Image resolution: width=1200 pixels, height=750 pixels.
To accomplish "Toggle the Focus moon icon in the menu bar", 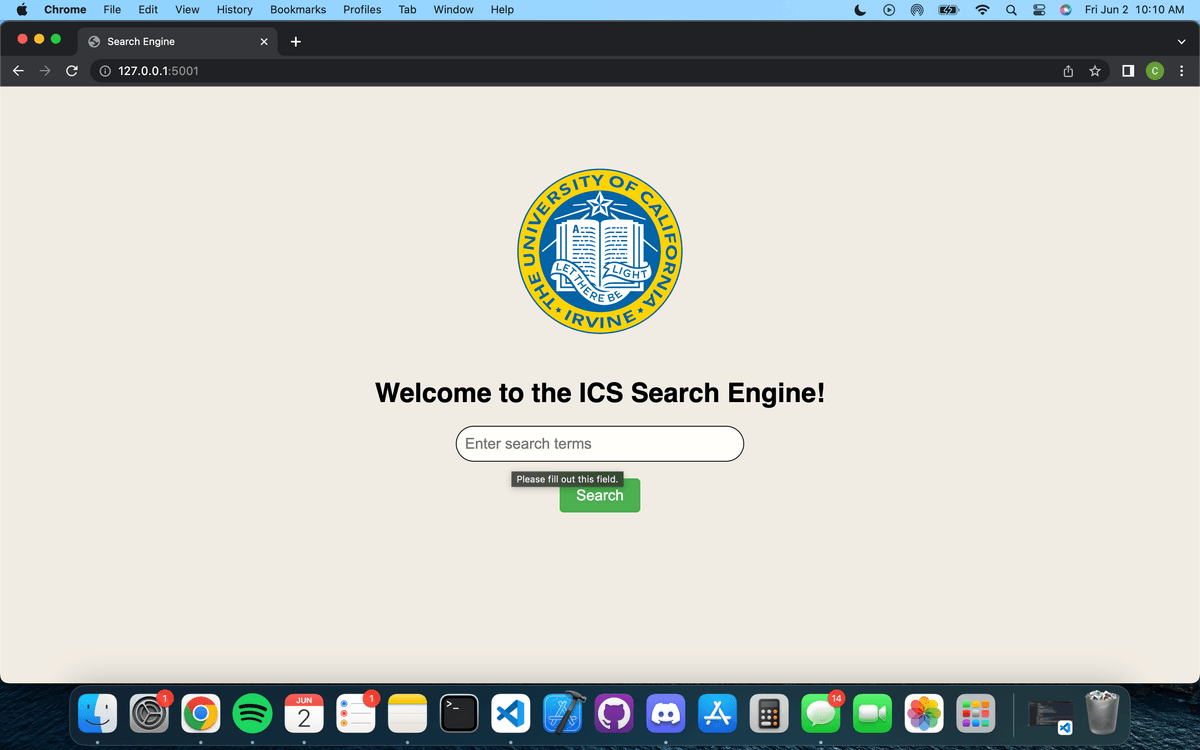I will [x=860, y=10].
